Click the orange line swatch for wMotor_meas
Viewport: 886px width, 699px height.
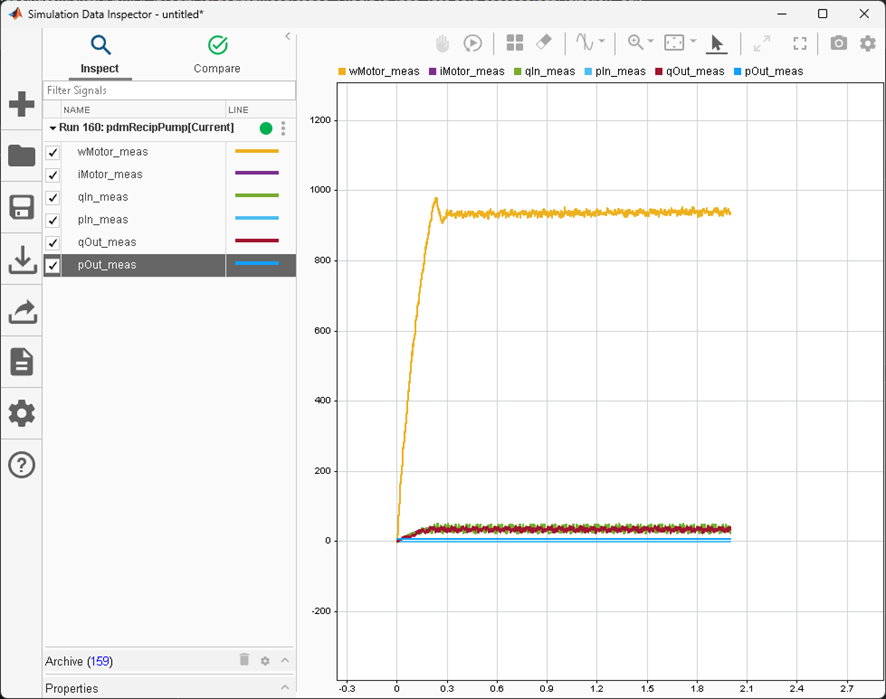coord(257,151)
